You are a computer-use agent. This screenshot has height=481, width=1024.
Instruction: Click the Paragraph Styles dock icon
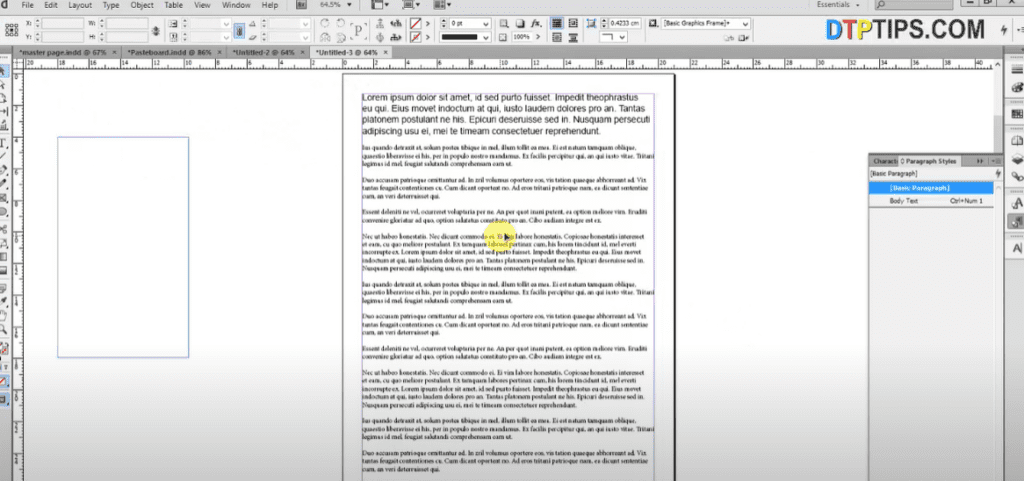(x=1017, y=223)
